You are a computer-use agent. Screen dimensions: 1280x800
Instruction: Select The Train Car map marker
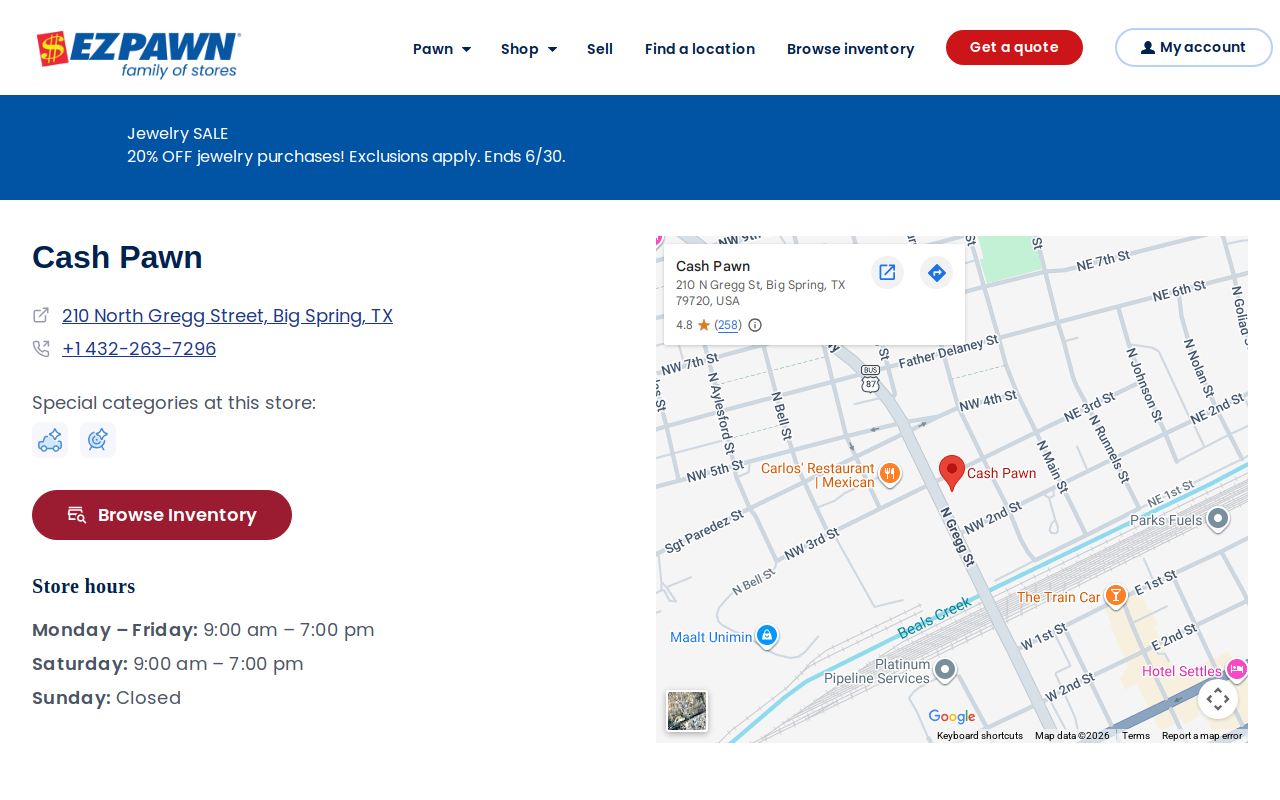[x=1115, y=596]
